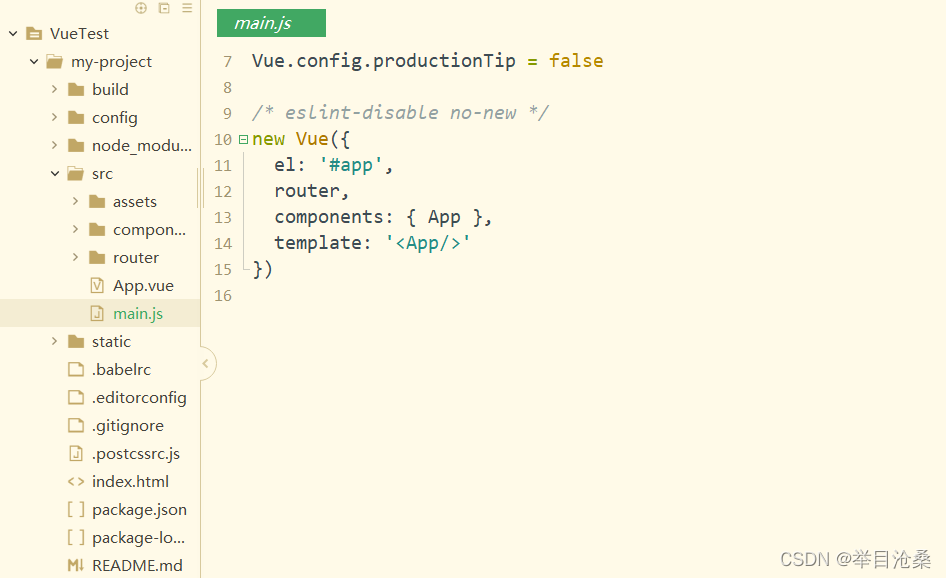This screenshot has width=946, height=578.
Task: Click the package.json brackets icon
Action: [76, 509]
